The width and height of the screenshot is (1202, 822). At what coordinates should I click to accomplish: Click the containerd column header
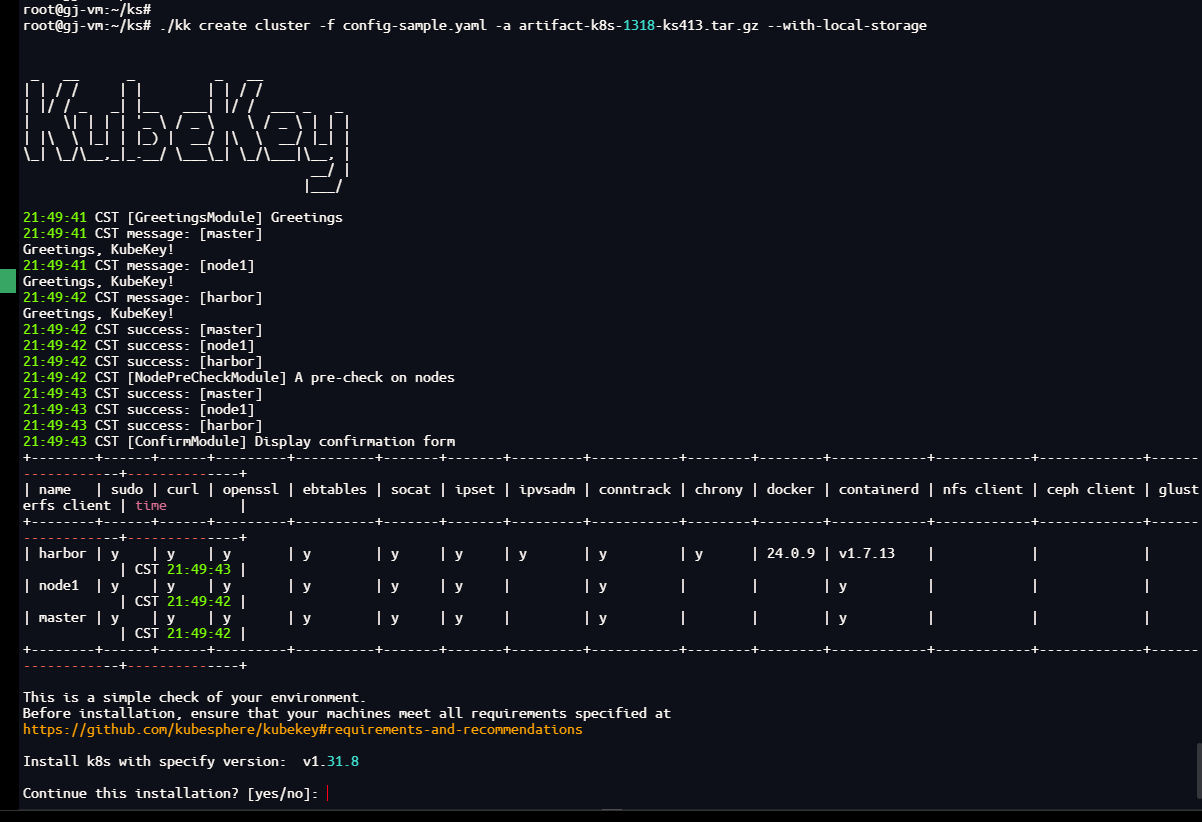pyautogui.click(x=875, y=490)
